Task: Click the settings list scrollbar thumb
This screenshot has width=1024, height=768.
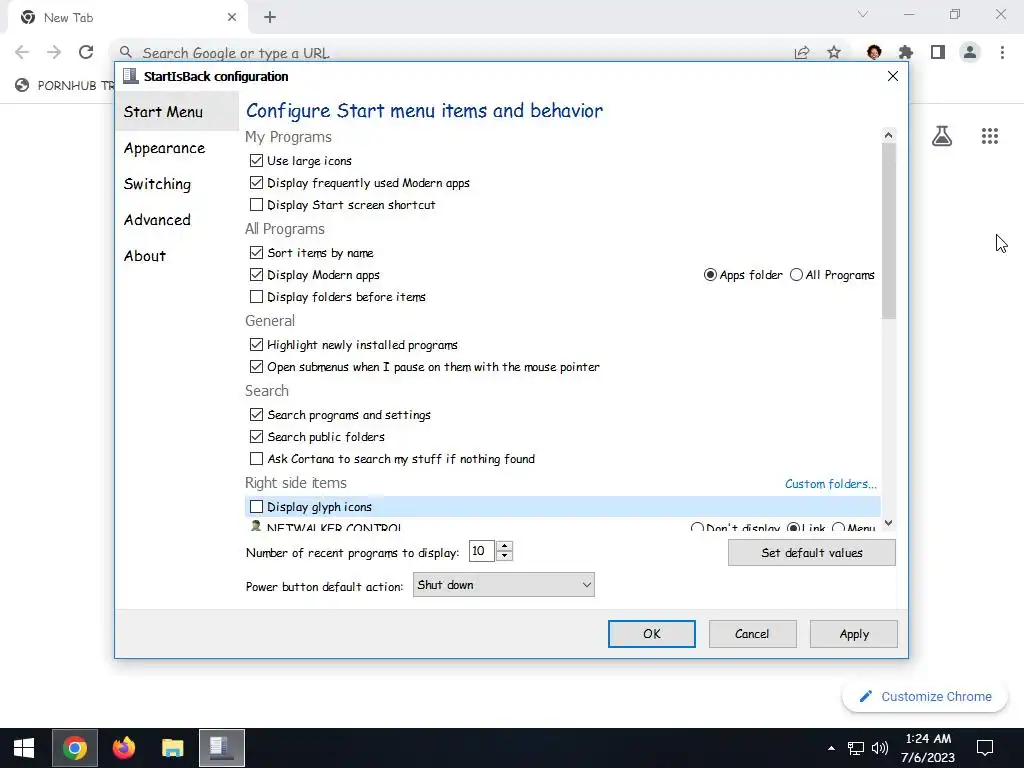Action: click(888, 231)
